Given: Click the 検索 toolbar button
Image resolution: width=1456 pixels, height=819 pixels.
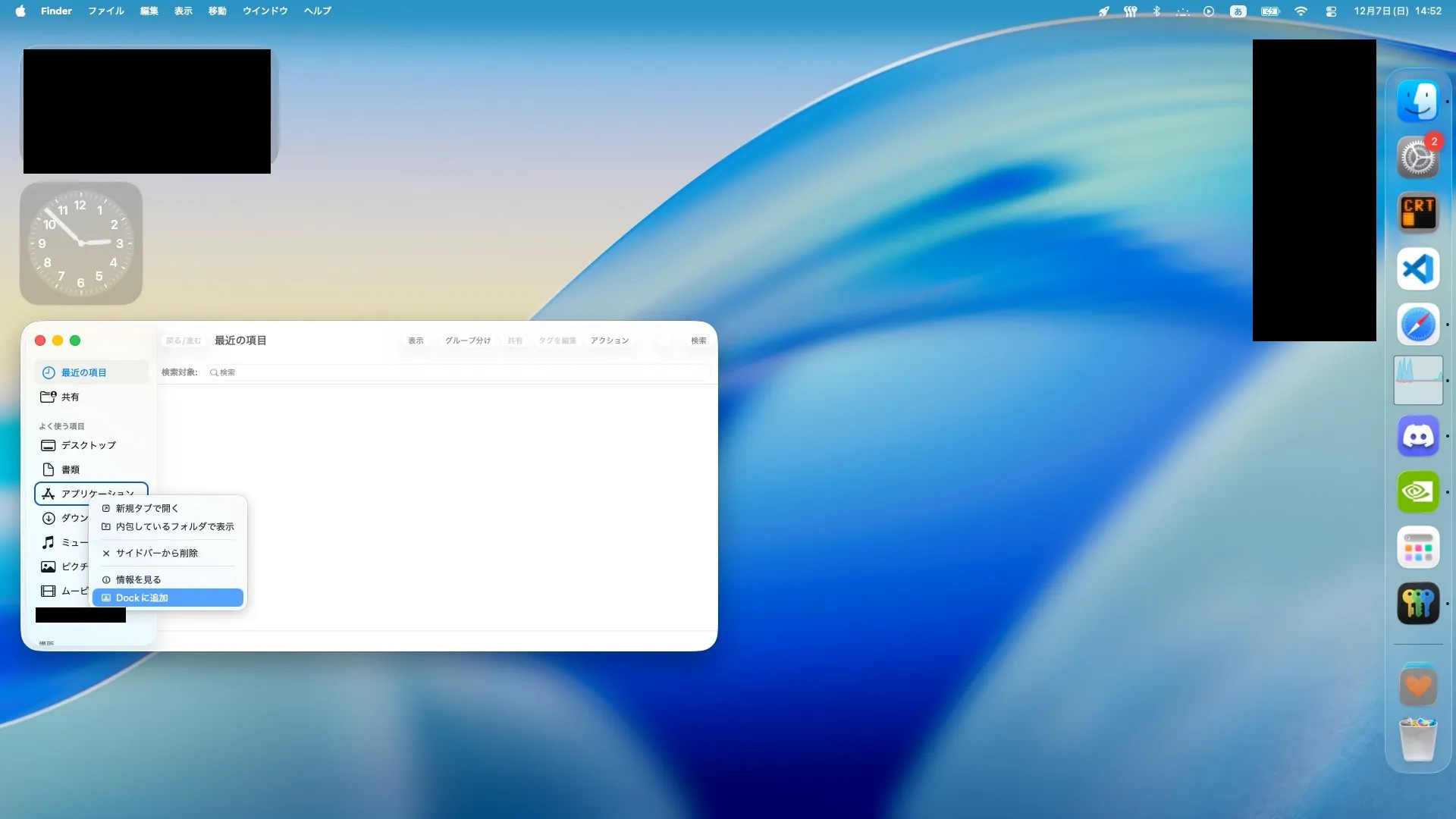Looking at the screenshot, I should pos(698,340).
